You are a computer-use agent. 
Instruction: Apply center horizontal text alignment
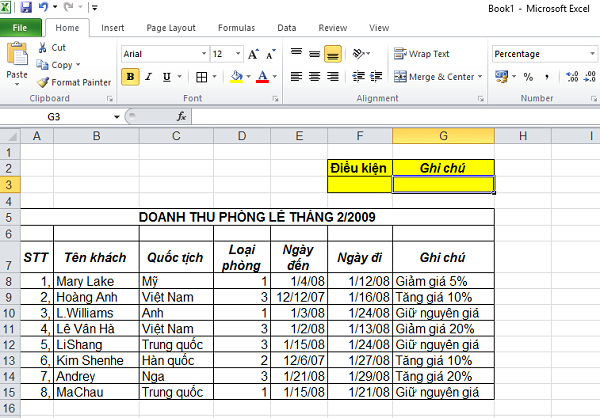click(314, 76)
